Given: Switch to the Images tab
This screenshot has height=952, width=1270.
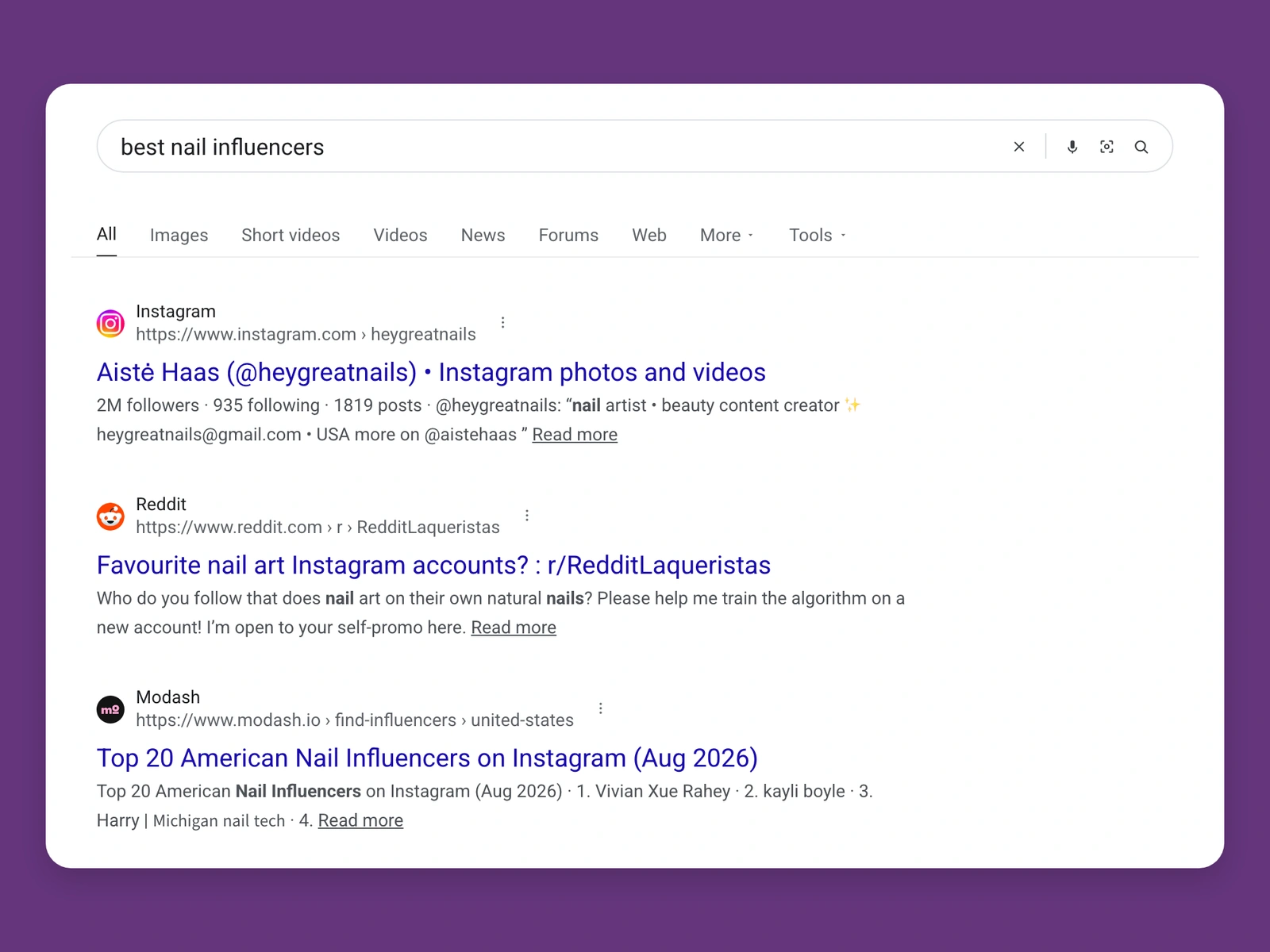Looking at the screenshot, I should click(179, 235).
